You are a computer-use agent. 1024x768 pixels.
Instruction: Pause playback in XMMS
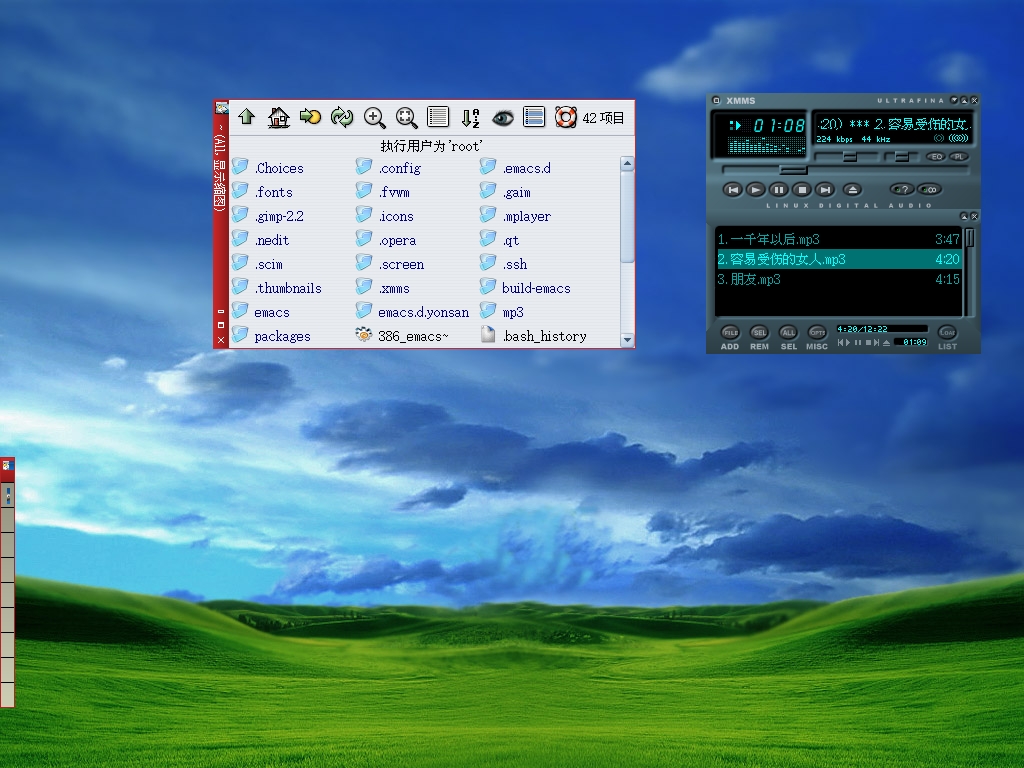(778, 189)
